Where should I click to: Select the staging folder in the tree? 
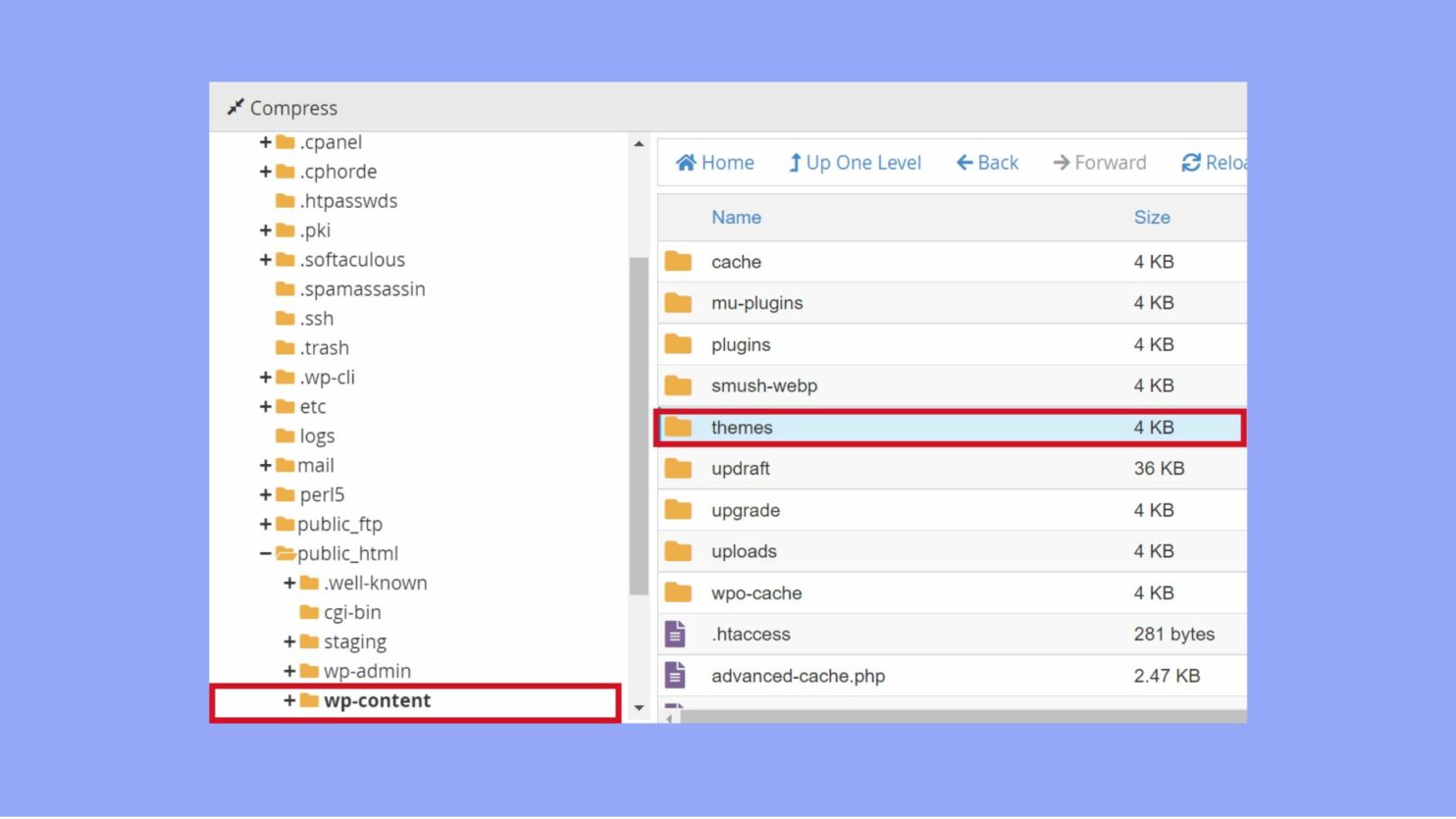point(355,640)
